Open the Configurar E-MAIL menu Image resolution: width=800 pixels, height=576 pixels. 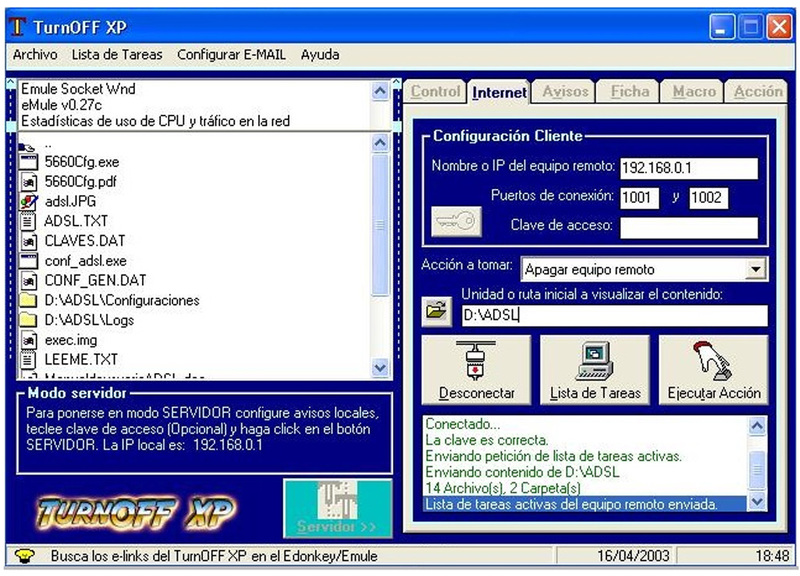click(231, 55)
